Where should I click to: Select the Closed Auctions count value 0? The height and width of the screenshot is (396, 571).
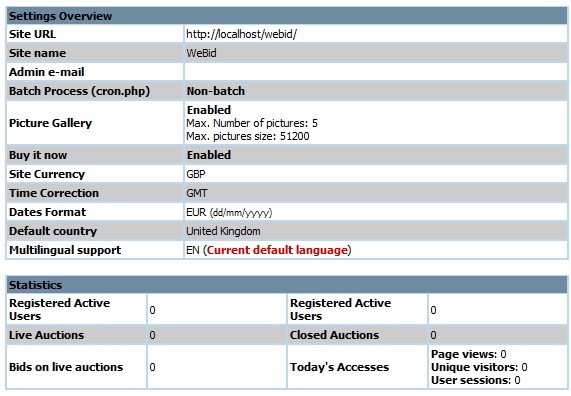(433, 335)
